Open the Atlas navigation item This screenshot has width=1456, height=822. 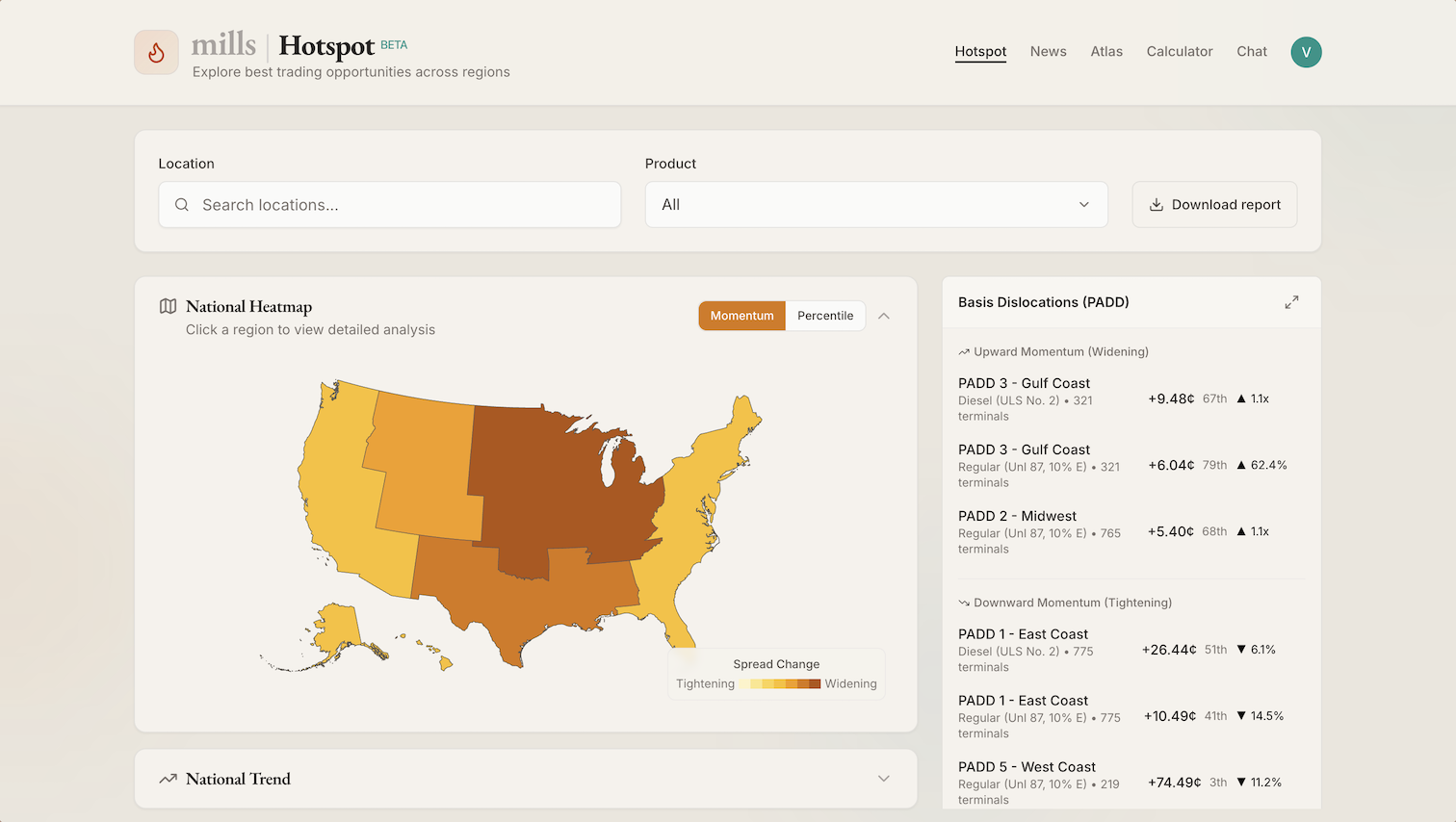coord(1105,52)
